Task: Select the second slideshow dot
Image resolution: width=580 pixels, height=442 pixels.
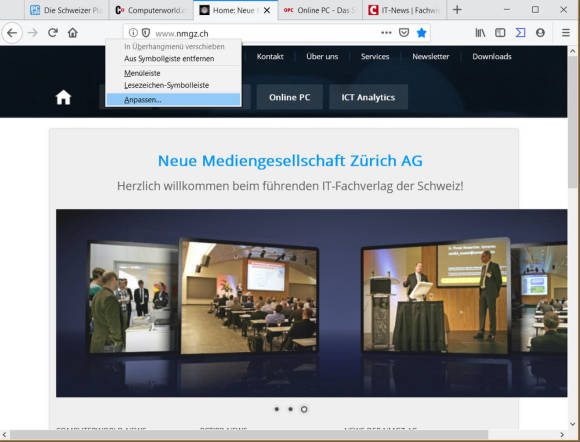Action: click(290, 409)
